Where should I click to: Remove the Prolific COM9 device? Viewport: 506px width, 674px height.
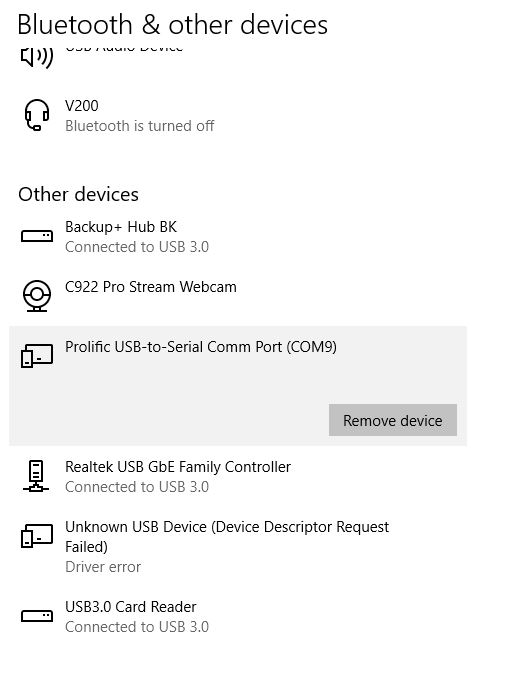pyautogui.click(x=393, y=420)
